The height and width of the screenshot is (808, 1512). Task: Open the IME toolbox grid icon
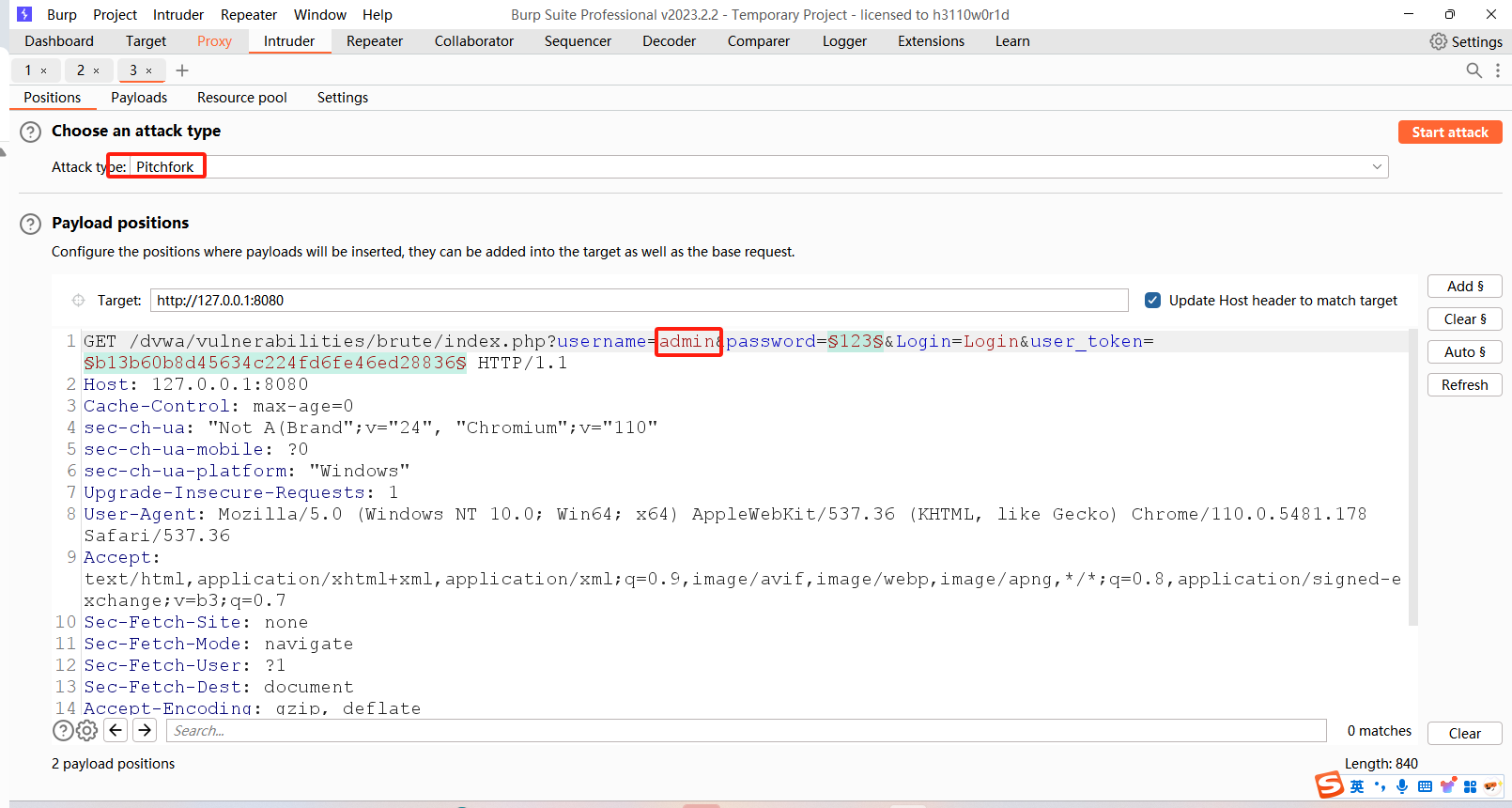[1470, 786]
